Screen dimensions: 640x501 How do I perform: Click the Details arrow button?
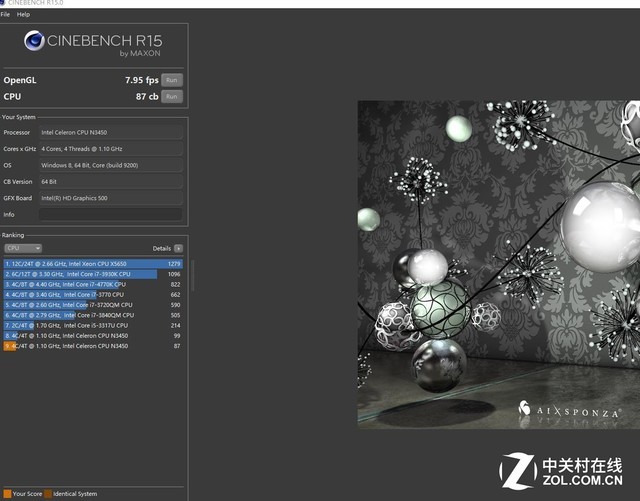pos(178,248)
